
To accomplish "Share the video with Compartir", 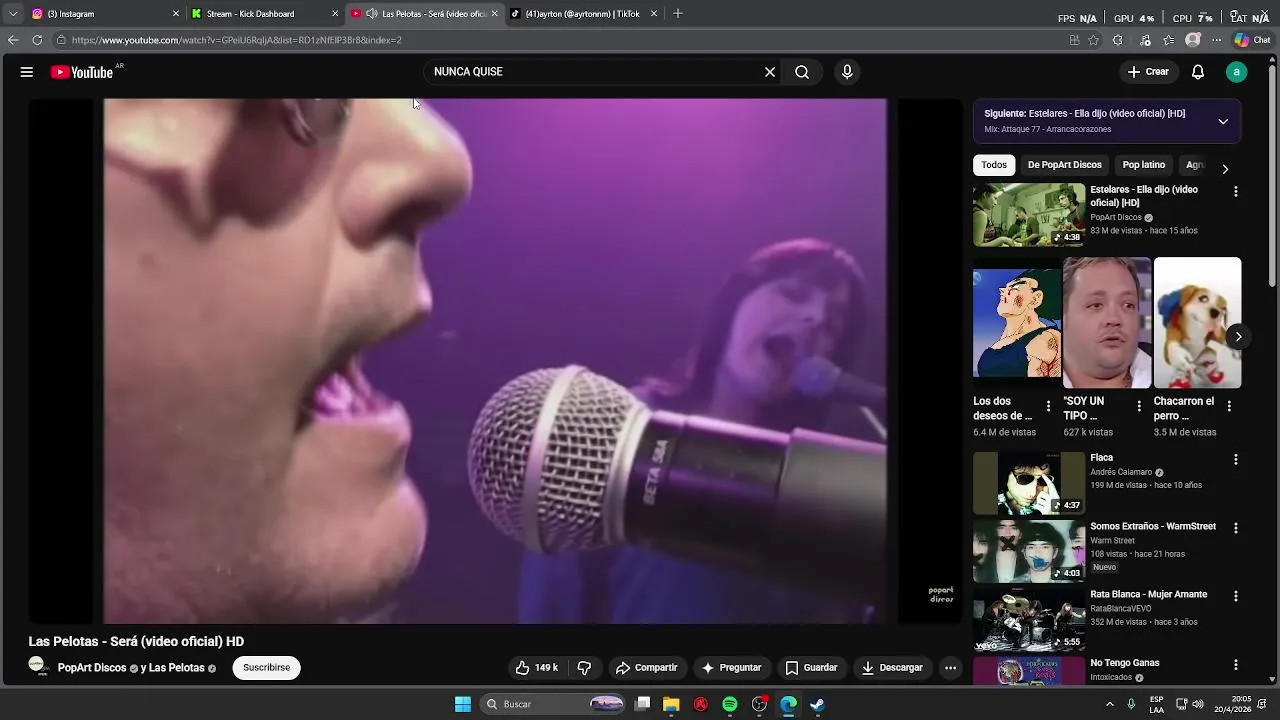I will [646, 668].
